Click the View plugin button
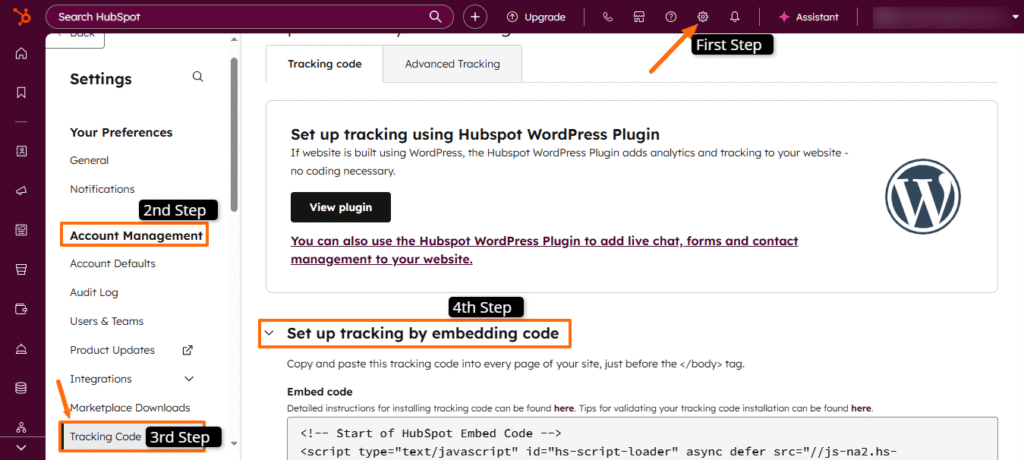Image resolution: width=1024 pixels, height=460 pixels. click(x=341, y=207)
